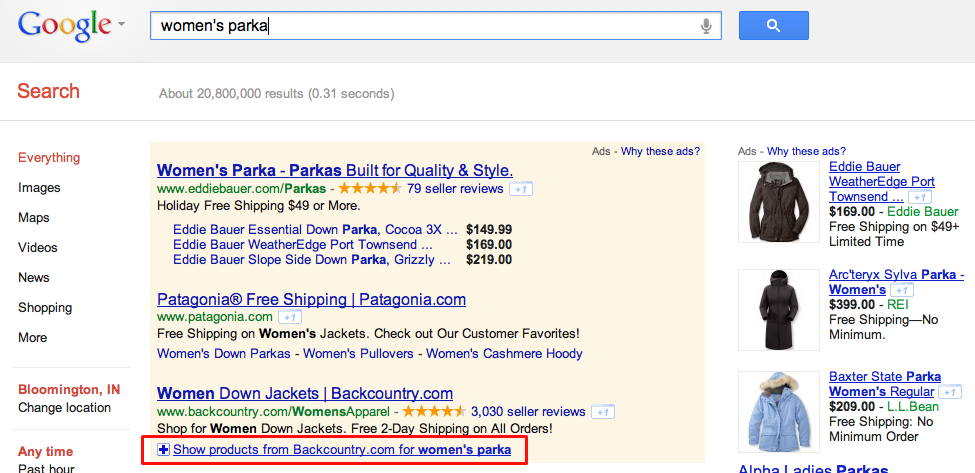
Task: Open Arc'teryx Sylva Parka - Women's title
Action: point(896,282)
